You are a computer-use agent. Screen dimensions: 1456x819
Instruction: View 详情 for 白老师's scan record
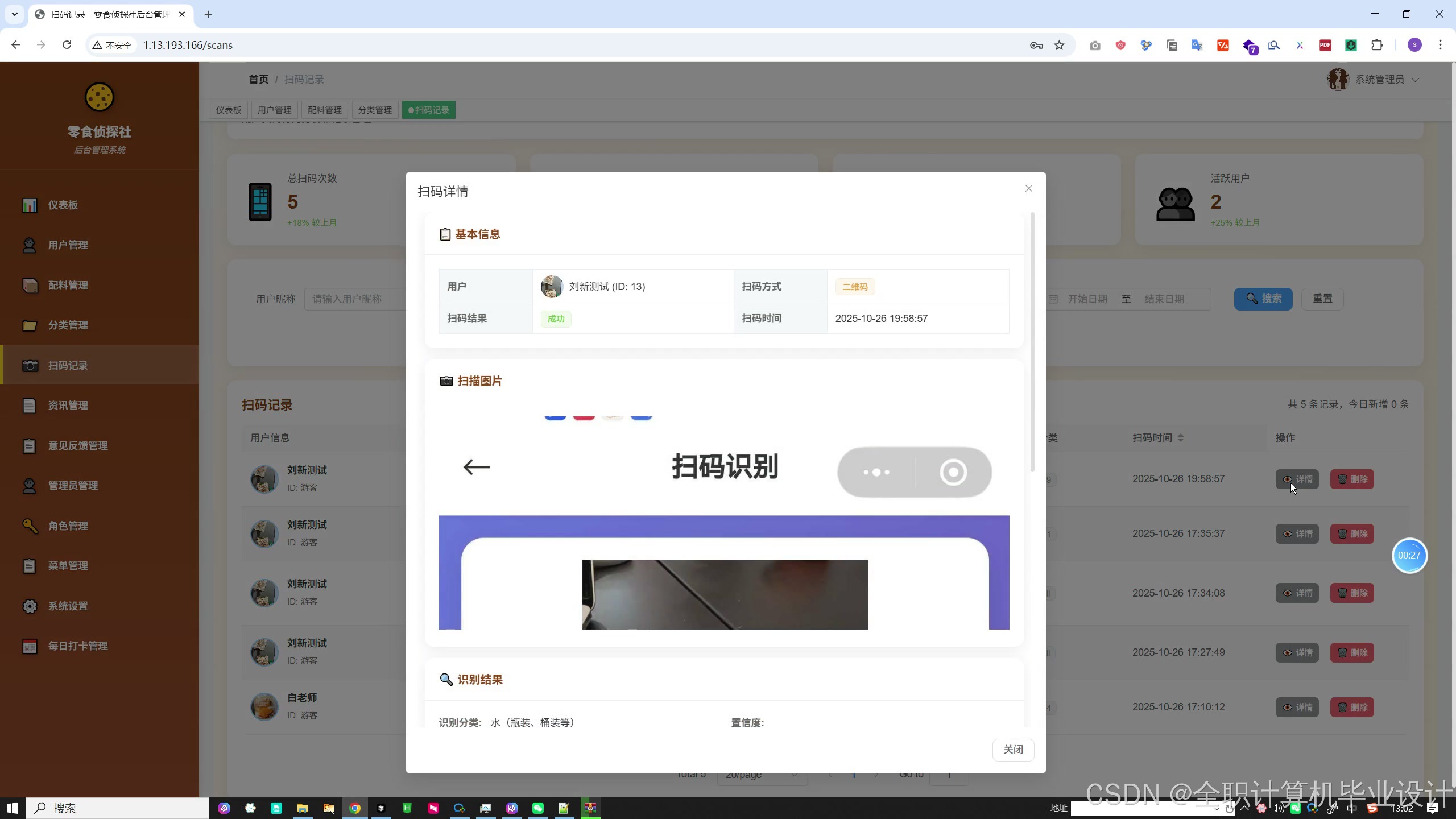pyautogui.click(x=1297, y=707)
